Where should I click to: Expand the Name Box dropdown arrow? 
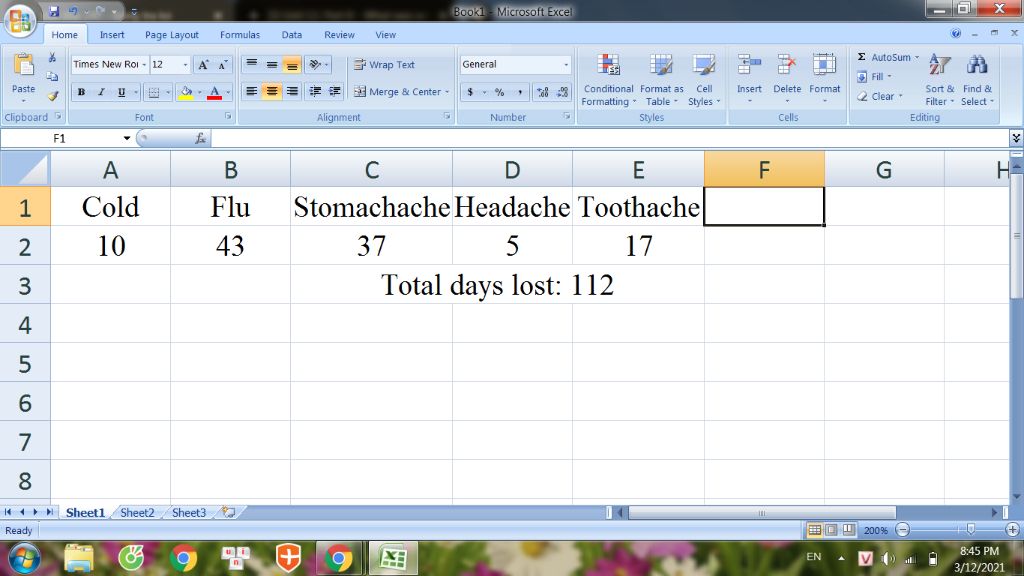[127, 138]
